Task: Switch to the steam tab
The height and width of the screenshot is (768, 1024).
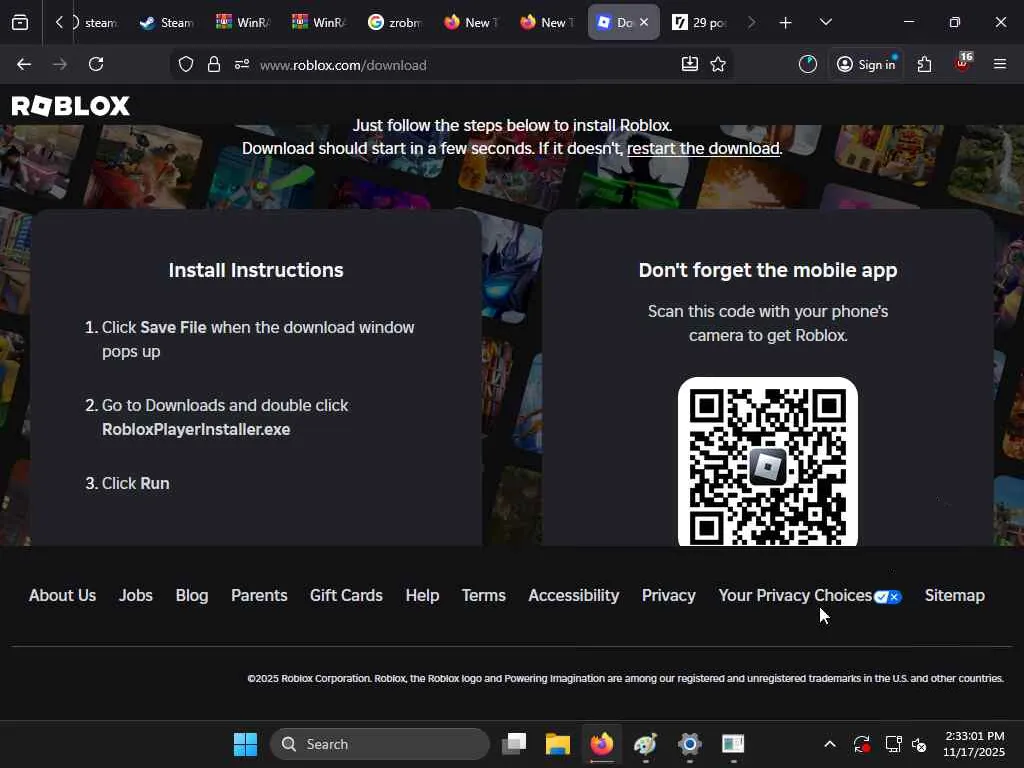Action: pos(96,23)
